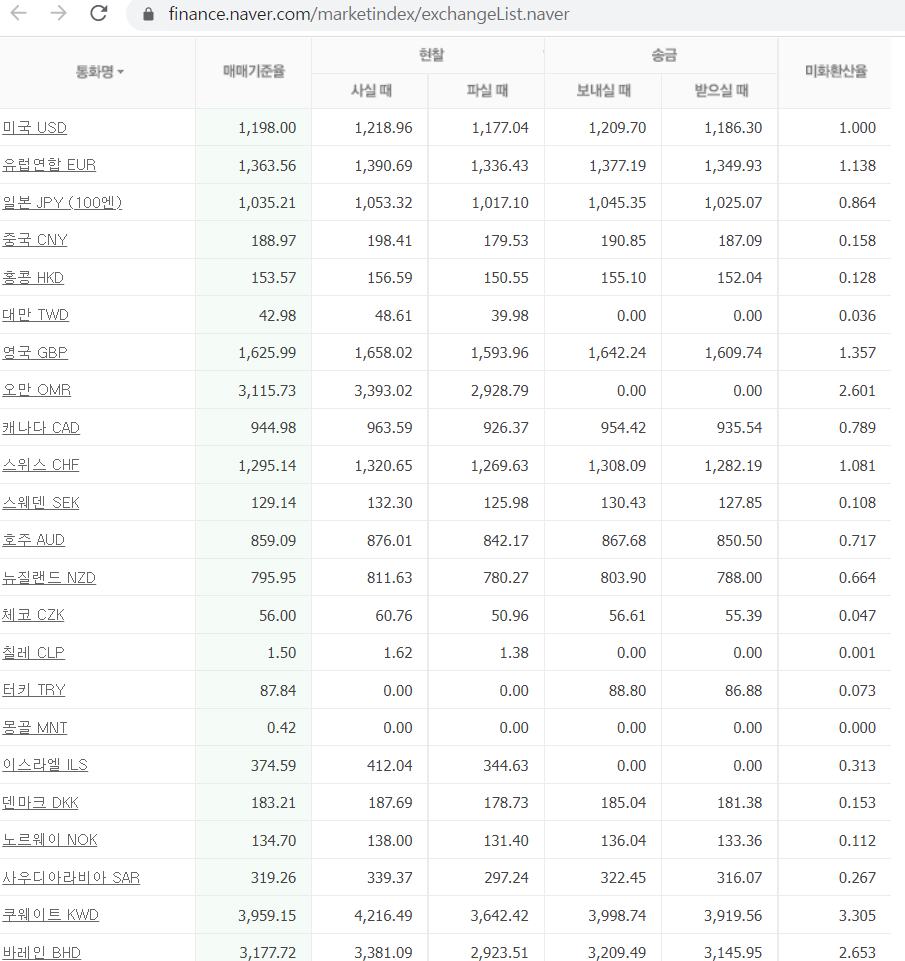Open the 스위스 CHF currency link
The image size is (905, 961).
coord(40,465)
